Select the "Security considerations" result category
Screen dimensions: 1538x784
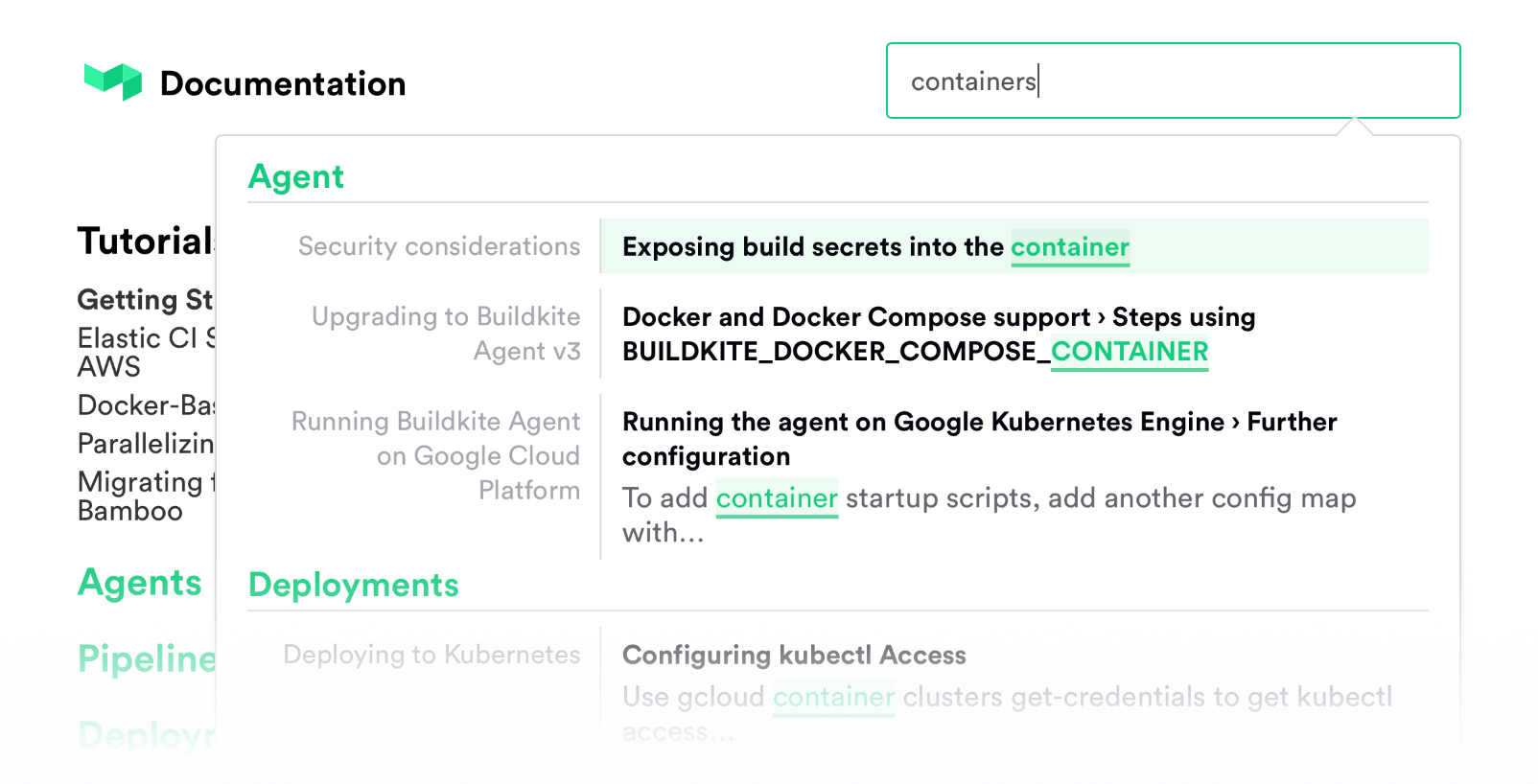pyautogui.click(x=438, y=247)
